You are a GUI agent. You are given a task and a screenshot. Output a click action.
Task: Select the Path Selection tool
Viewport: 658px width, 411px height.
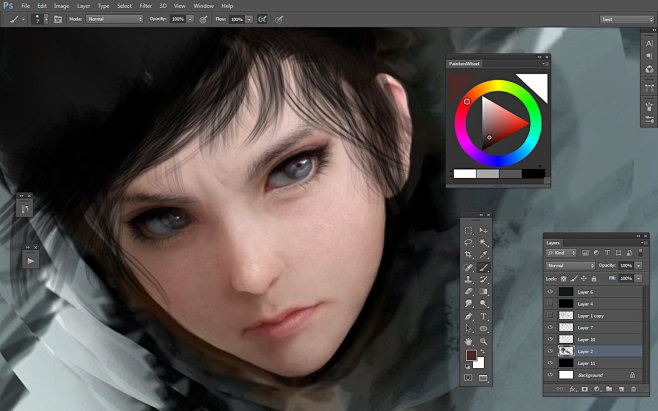pyautogui.click(x=469, y=329)
